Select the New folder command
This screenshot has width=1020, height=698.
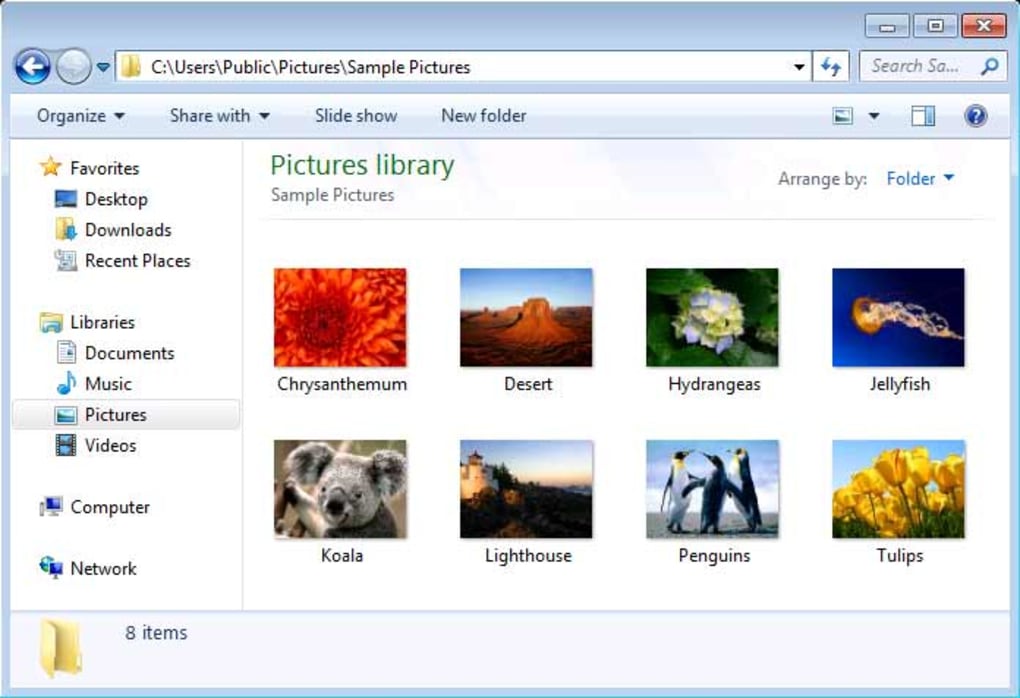pyautogui.click(x=483, y=115)
